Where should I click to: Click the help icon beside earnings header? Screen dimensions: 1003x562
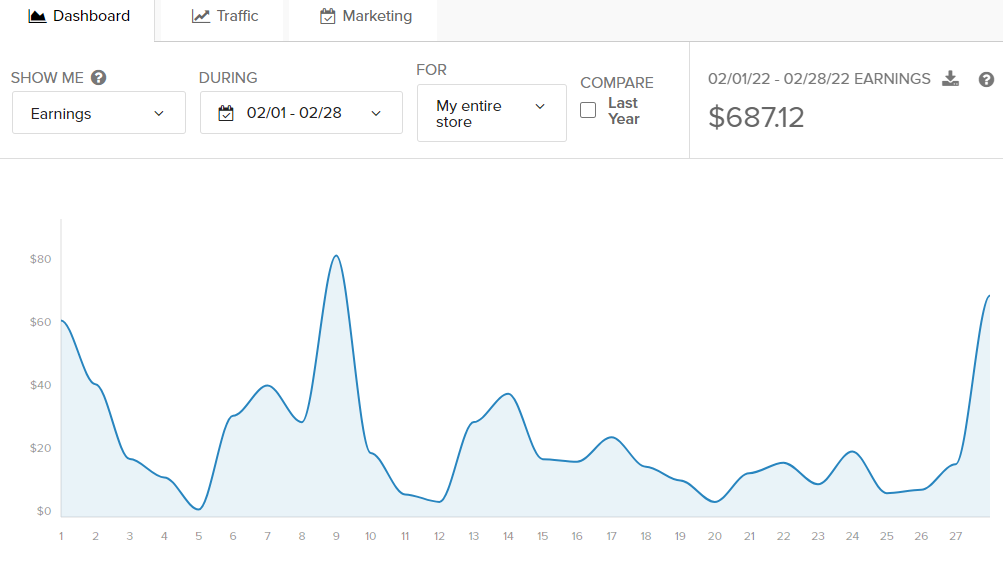click(x=986, y=79)
